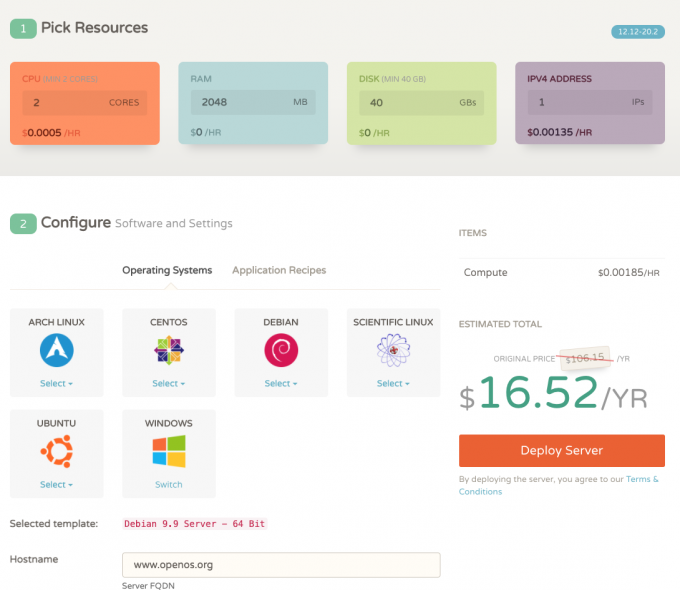This screenshot has height=590, width=680.
Task: Click the Switch link under Windows
Action: click(169, 485)
